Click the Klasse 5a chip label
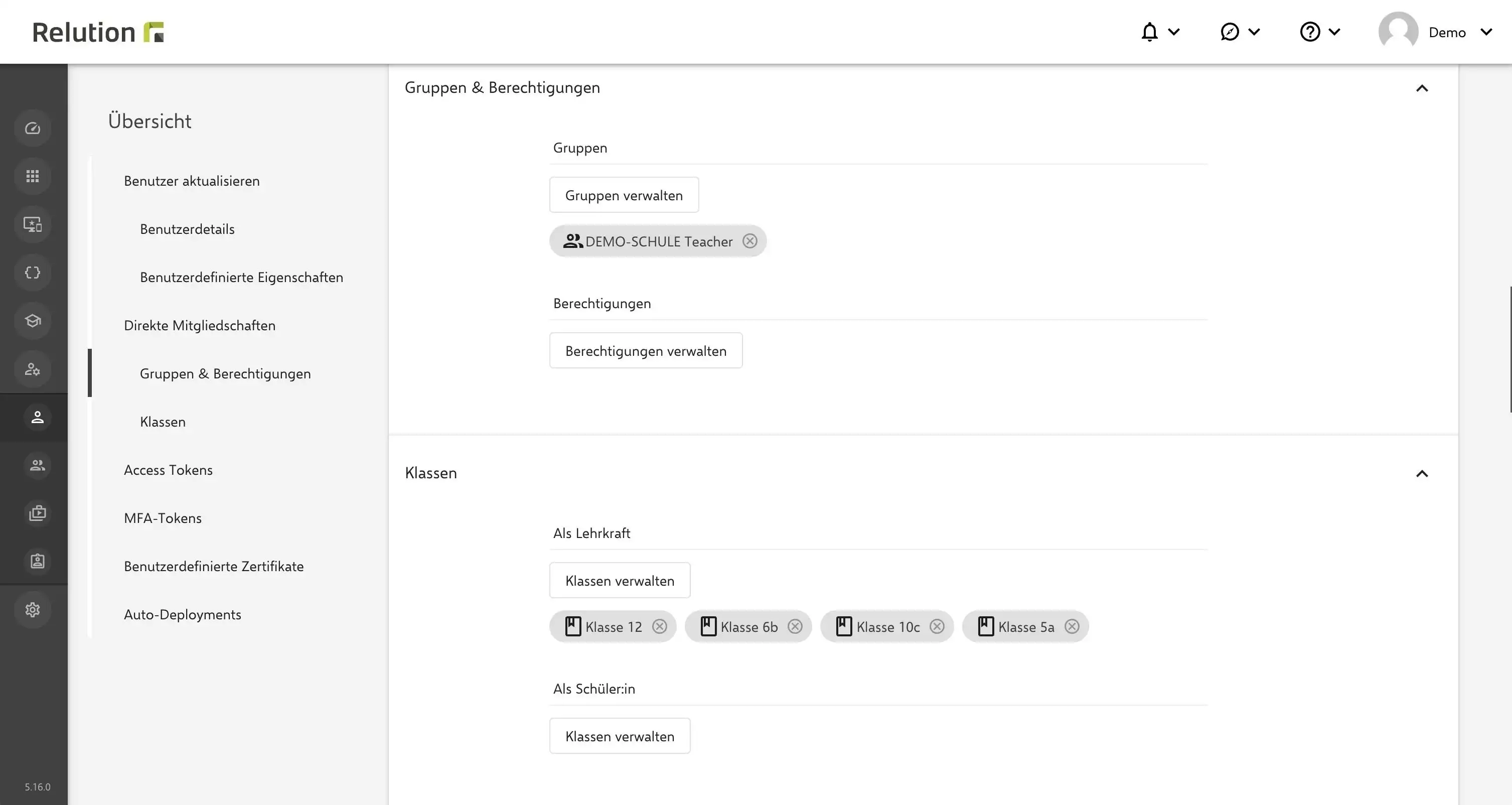Image resolution: width=1512 pixels, height=805 pixels. tap(1026, 627)
